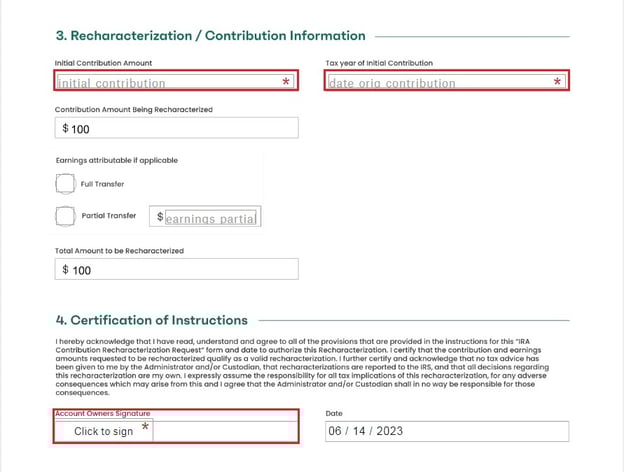
Task: Click the Total Amount to be Recharacterized field
Action: [176, 269]
